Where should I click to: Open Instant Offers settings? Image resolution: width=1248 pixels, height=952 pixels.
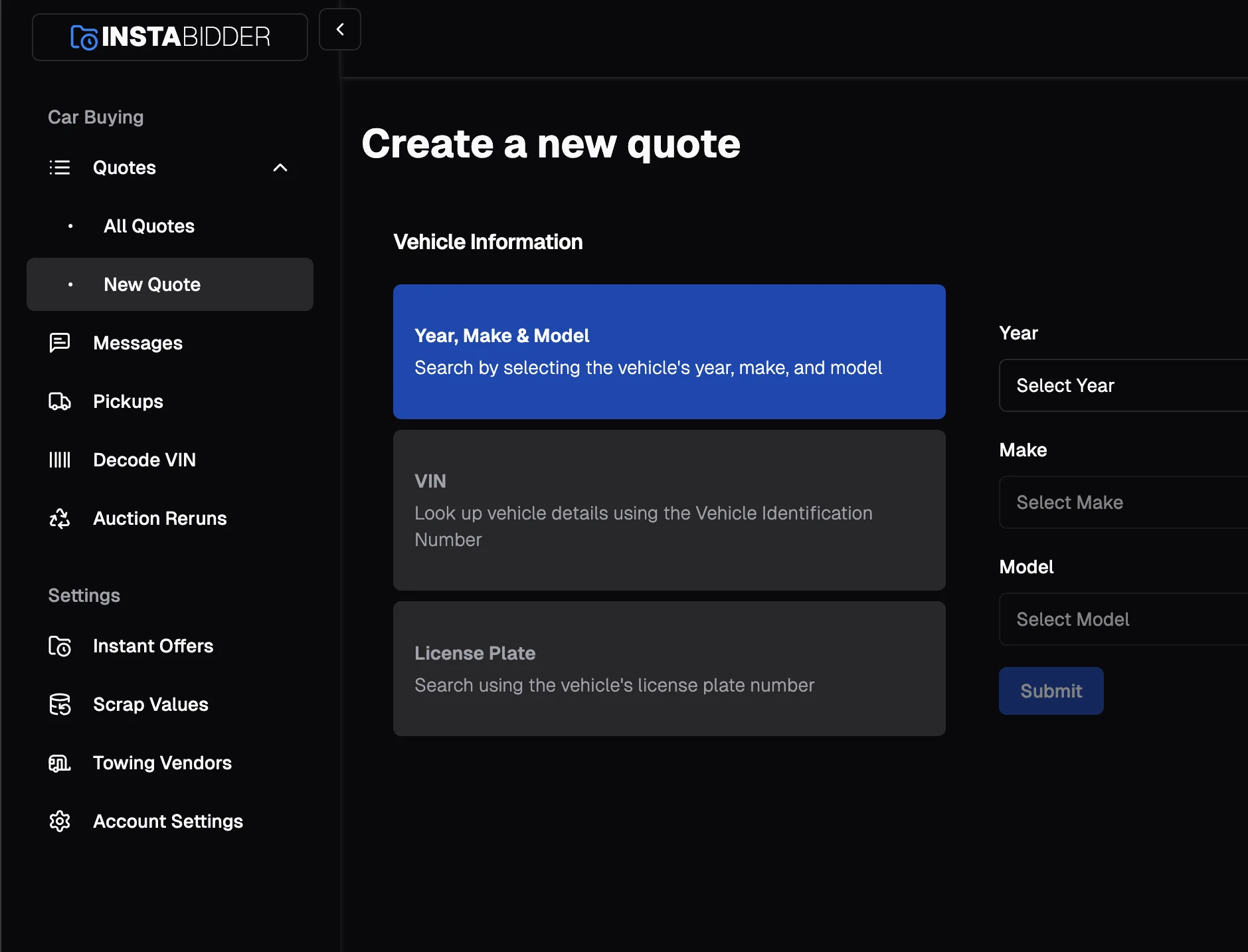(170, 646)
